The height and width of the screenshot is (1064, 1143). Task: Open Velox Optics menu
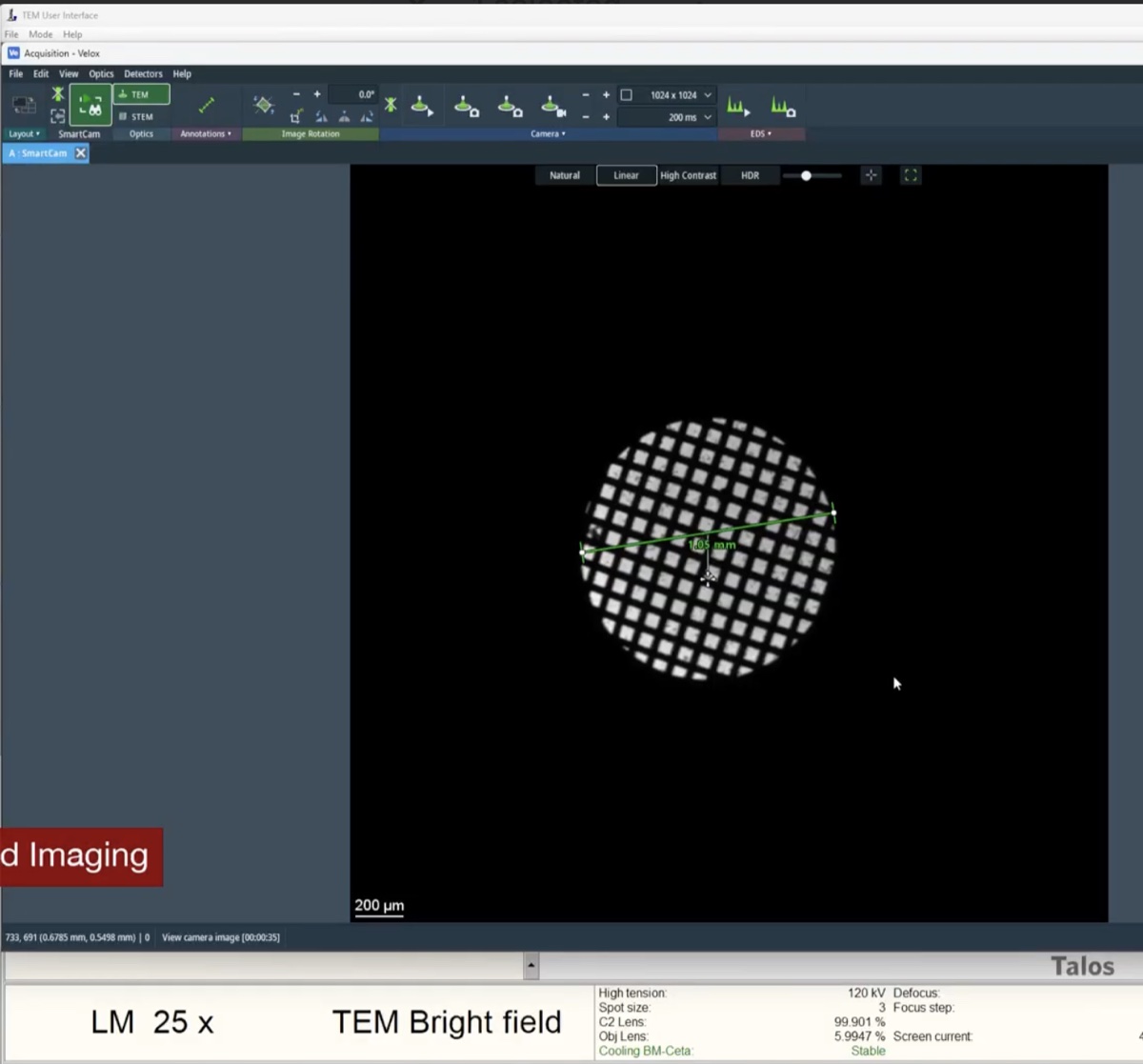(x=101, y=73)
